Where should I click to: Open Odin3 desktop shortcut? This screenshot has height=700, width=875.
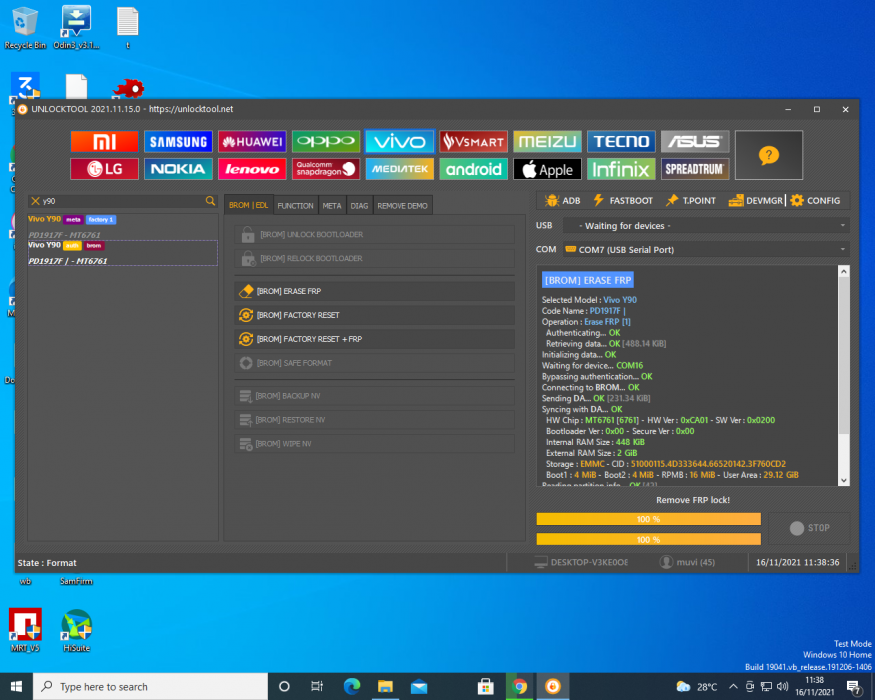tap(76, 27)
